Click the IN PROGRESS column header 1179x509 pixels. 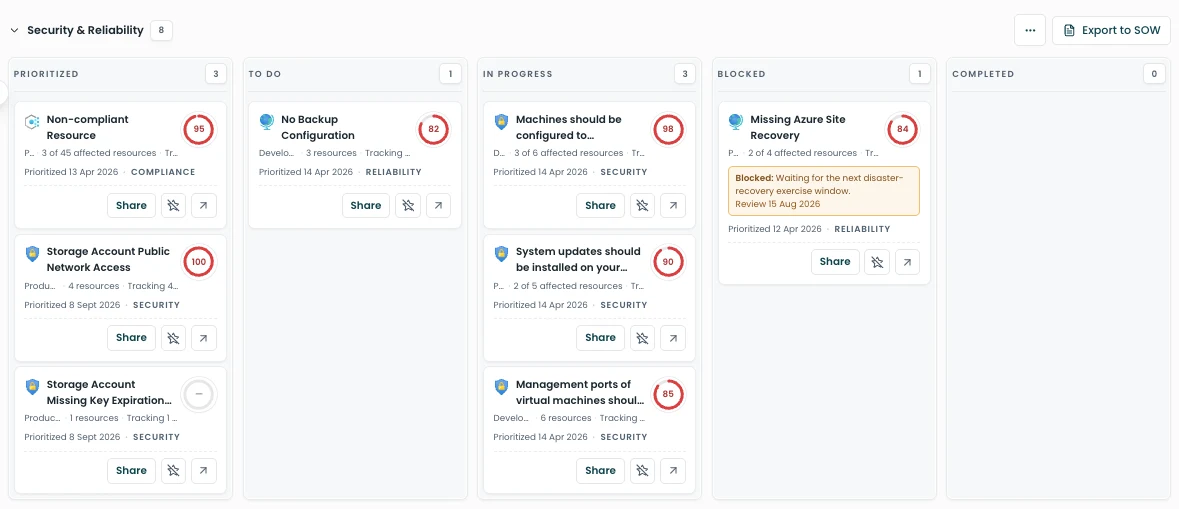click(x=517, y=74)
